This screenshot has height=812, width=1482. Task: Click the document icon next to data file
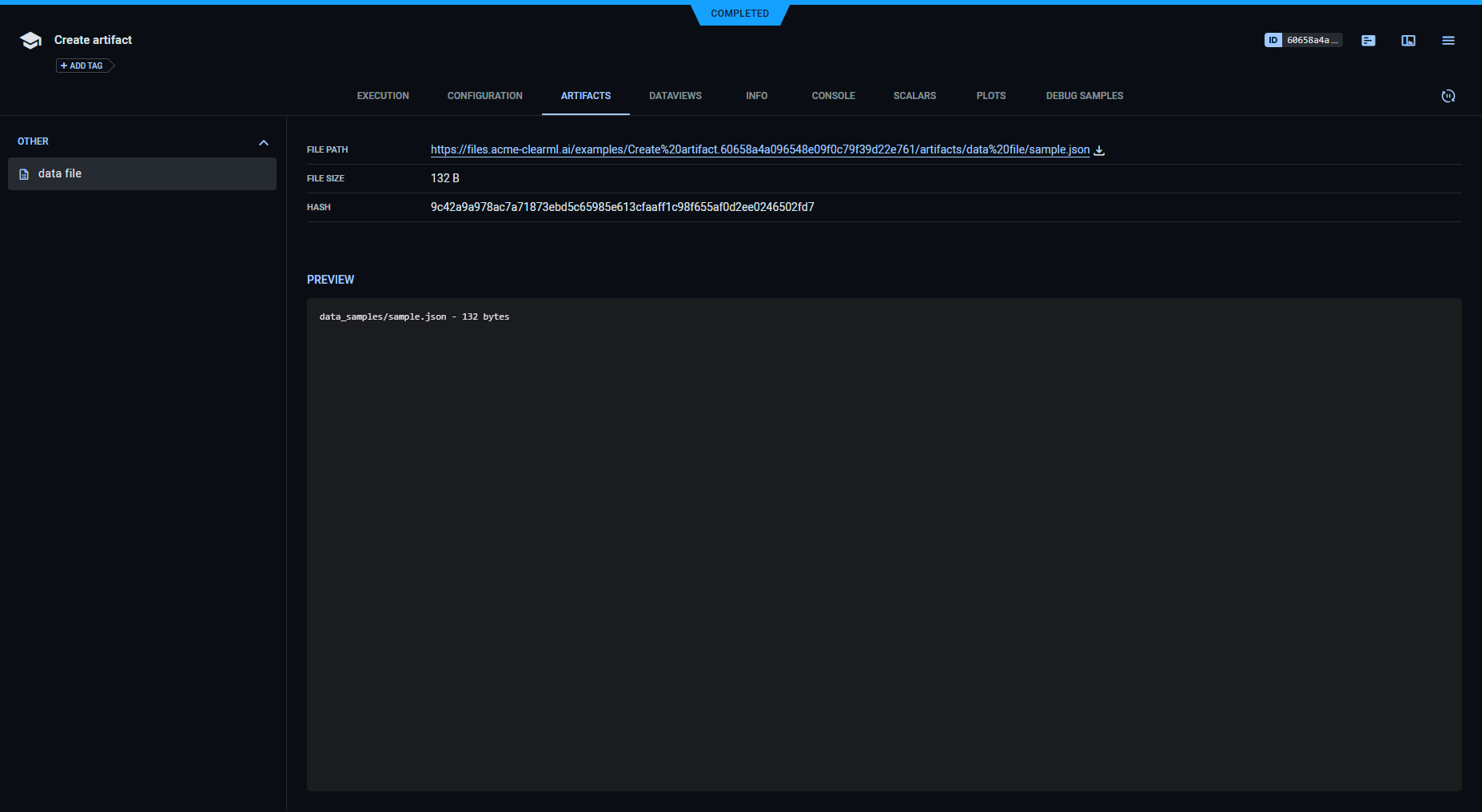(24, 173)
